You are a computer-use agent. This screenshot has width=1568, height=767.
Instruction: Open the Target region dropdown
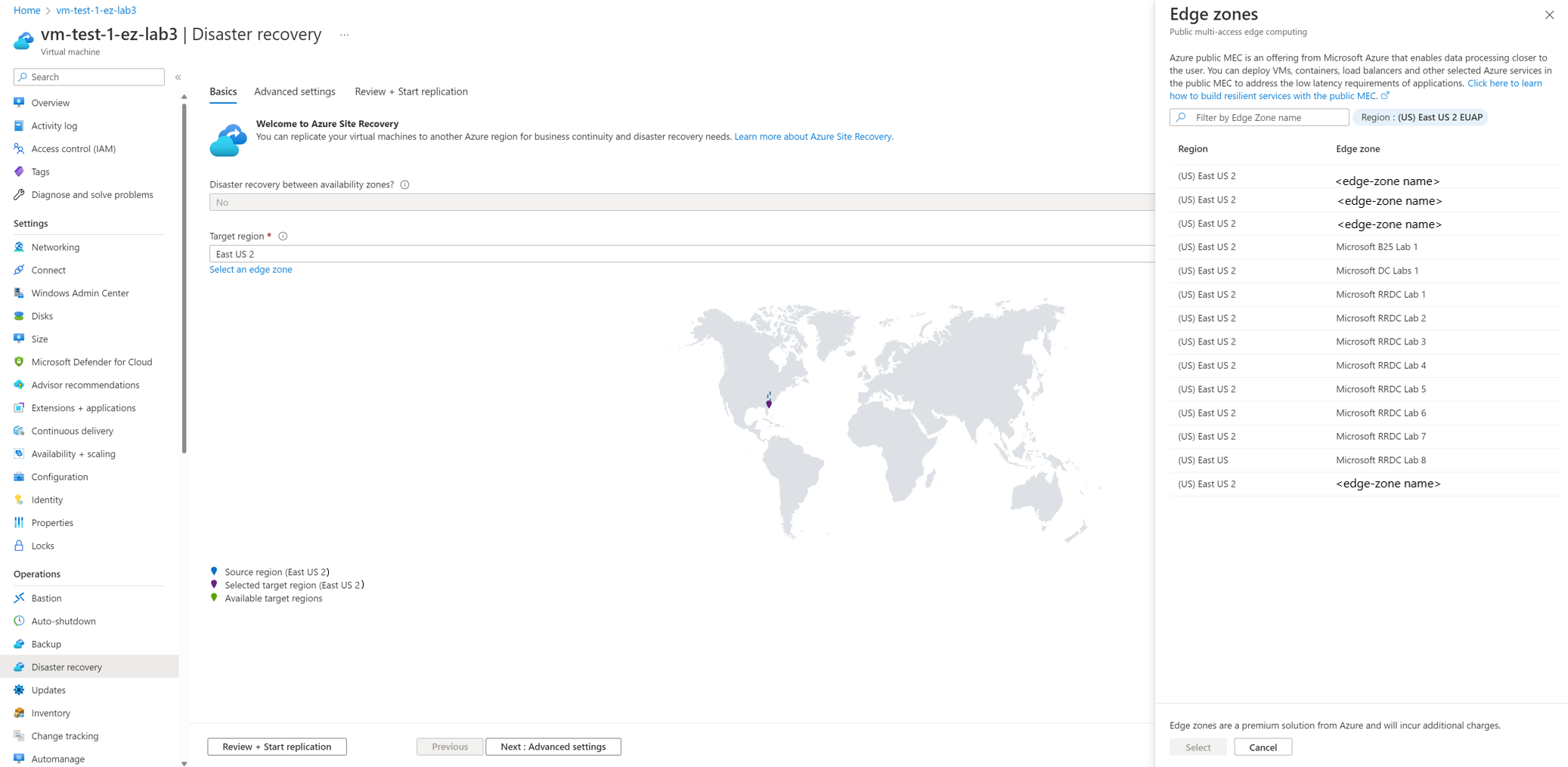coord(682,254)
